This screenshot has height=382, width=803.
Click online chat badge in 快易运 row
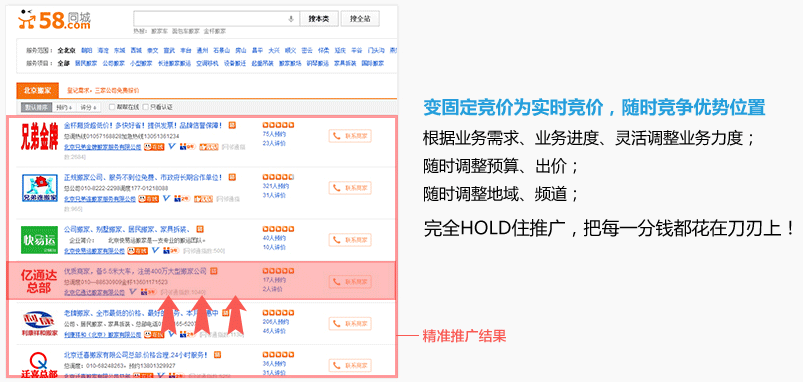tap(138, 250)
